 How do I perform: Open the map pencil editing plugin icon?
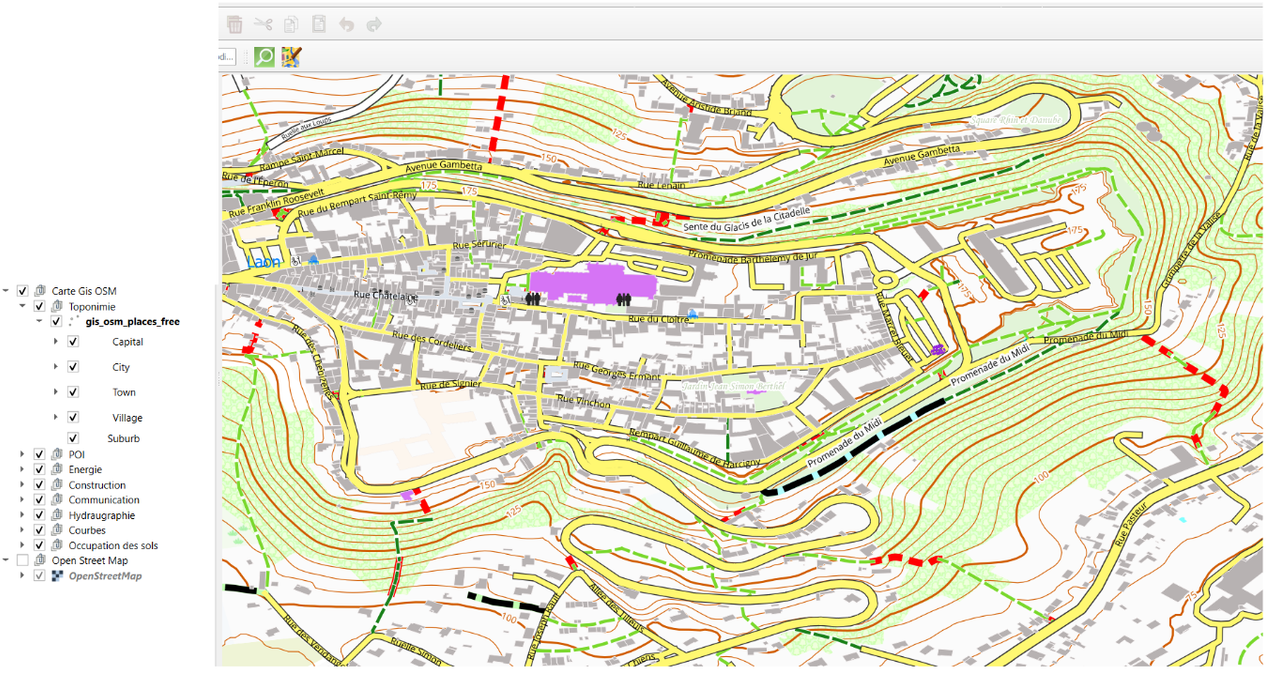[x=291, y=57]
